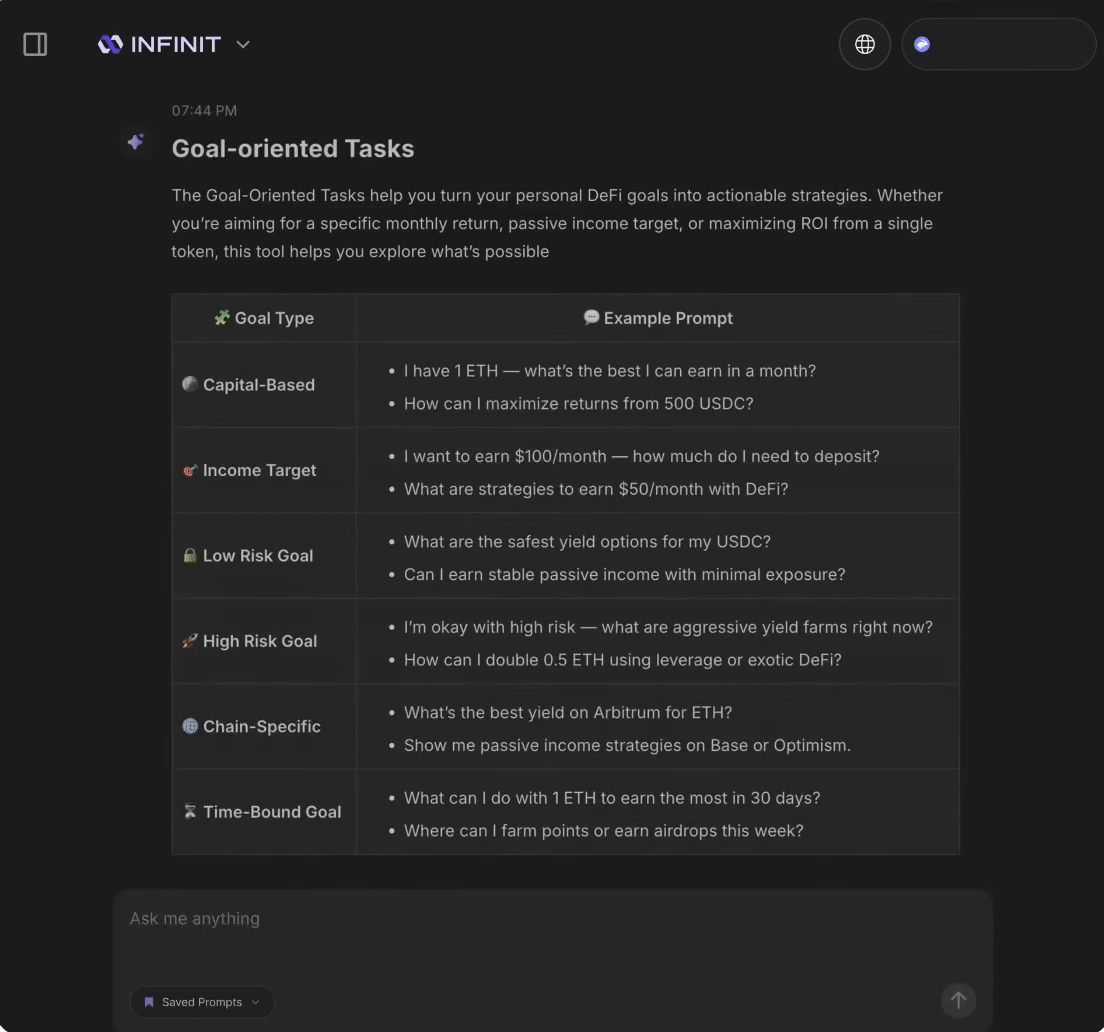Open the Saved Prompts dropdown
This screenshot has height=1032, width=1104.
[x=202, y=1002]
